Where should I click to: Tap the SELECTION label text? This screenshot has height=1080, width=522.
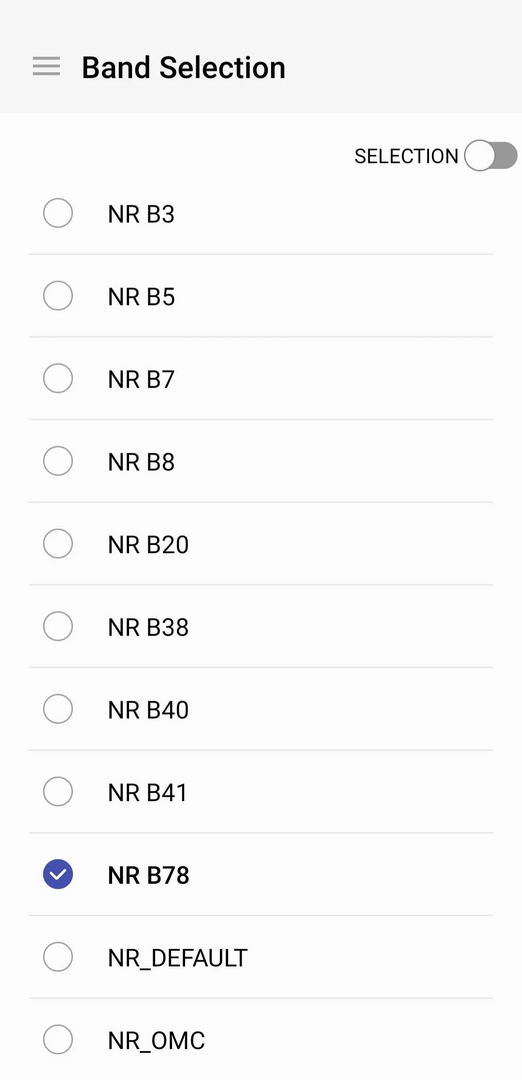pos(406,156)
